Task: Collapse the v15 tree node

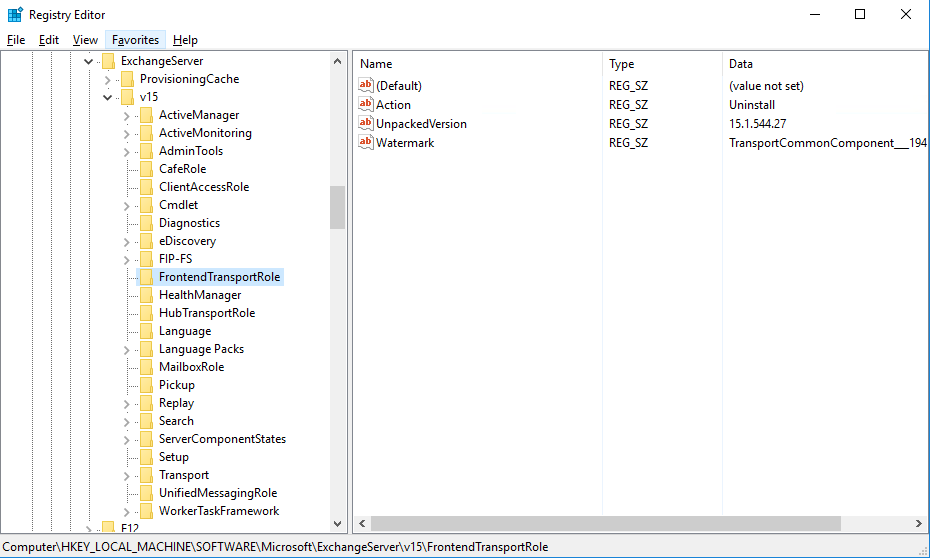Action: [107, 97]
